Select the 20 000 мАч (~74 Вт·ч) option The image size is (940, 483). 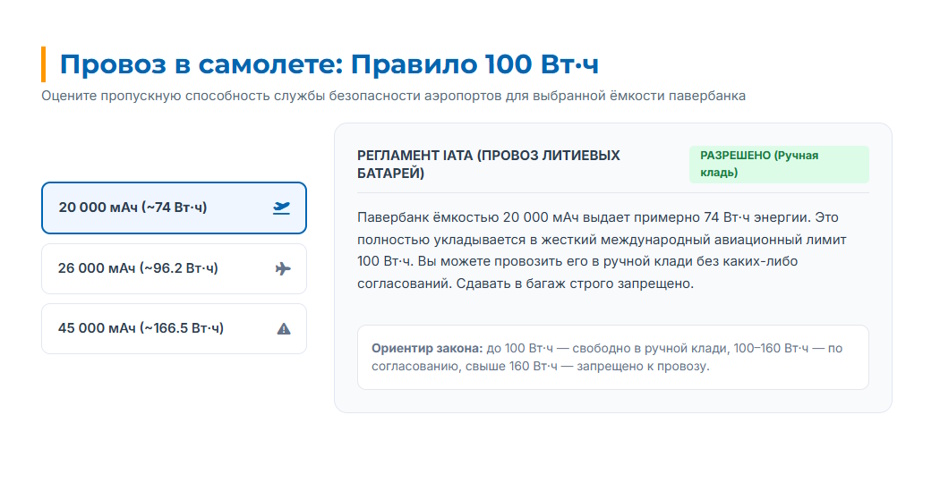[x=174, y=208]
